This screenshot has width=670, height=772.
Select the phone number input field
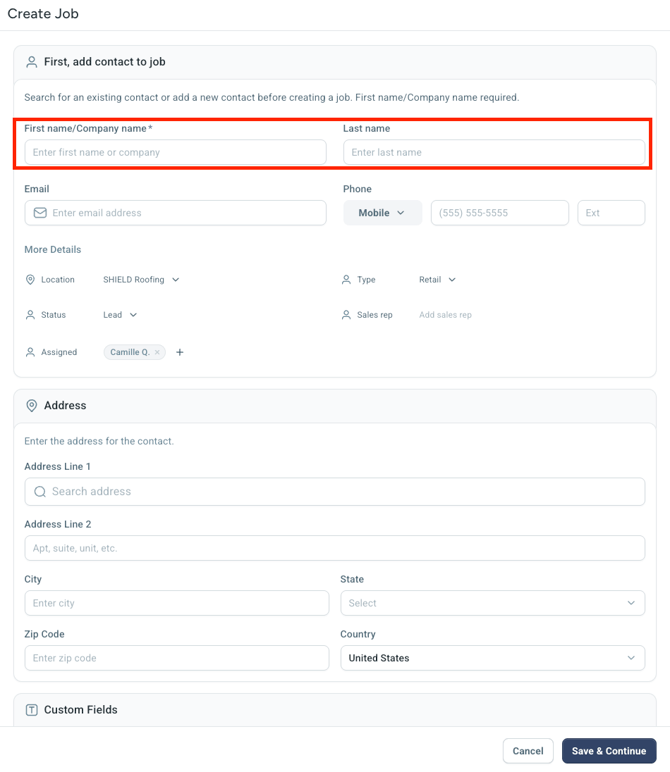pos(499,213)
